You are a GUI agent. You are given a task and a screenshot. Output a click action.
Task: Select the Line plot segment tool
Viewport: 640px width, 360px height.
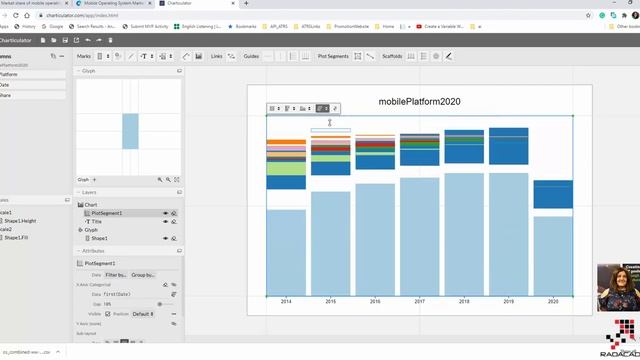(370, 56)
